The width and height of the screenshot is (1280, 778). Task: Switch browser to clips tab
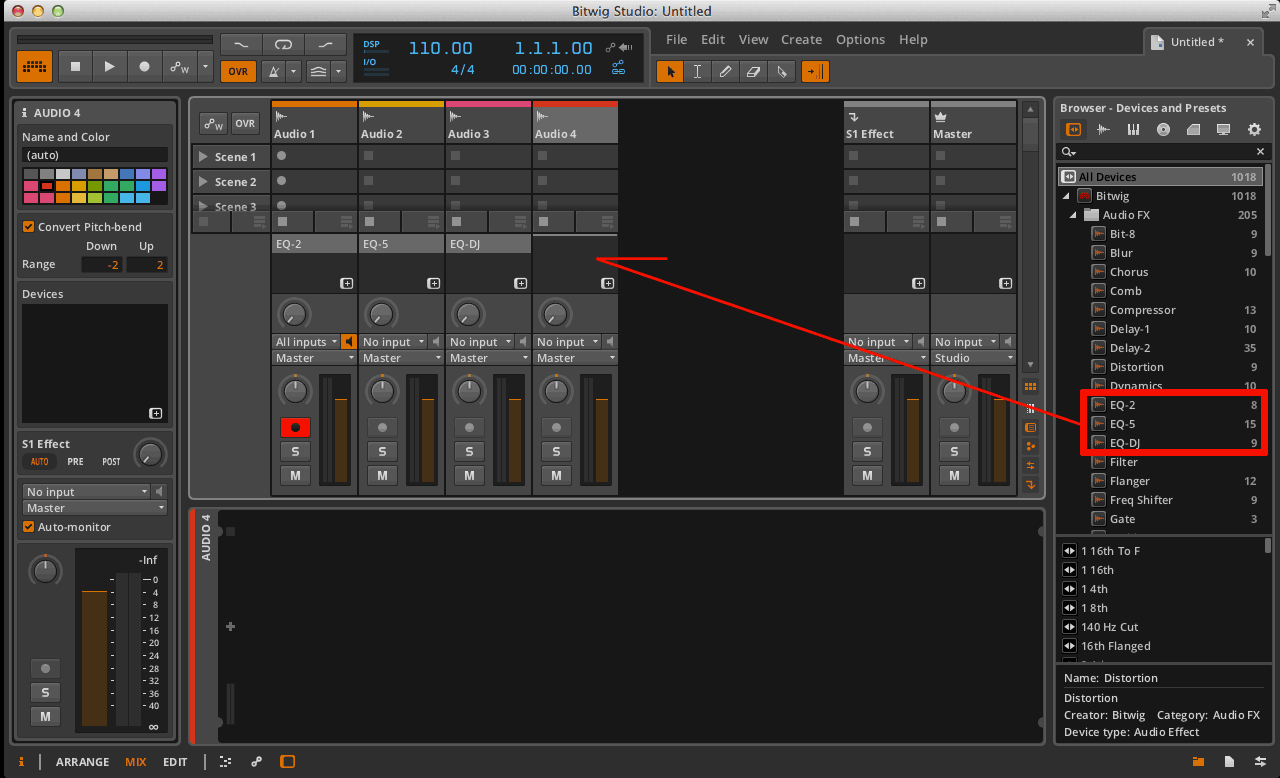tap(1193, 129)
